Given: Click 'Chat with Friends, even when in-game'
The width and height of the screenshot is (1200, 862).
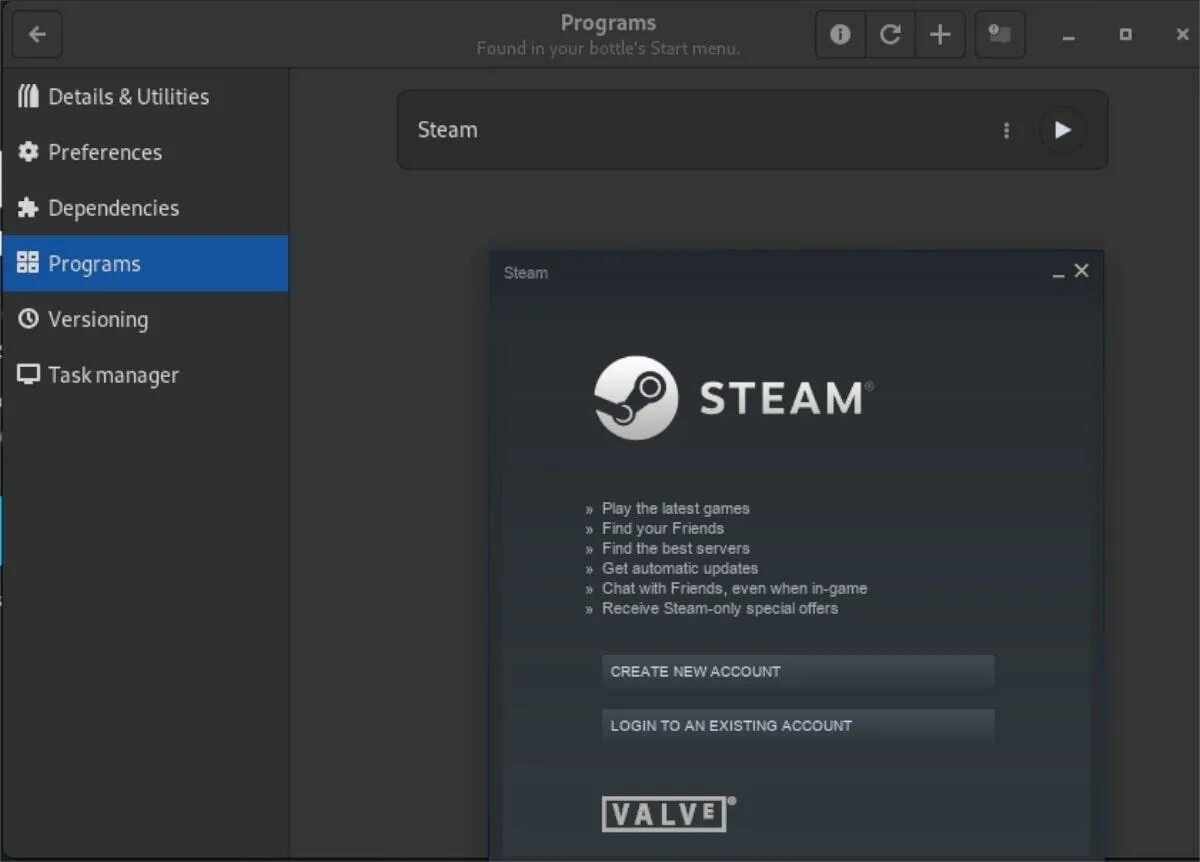Looking at the screenshot, I should coord(734,588).
